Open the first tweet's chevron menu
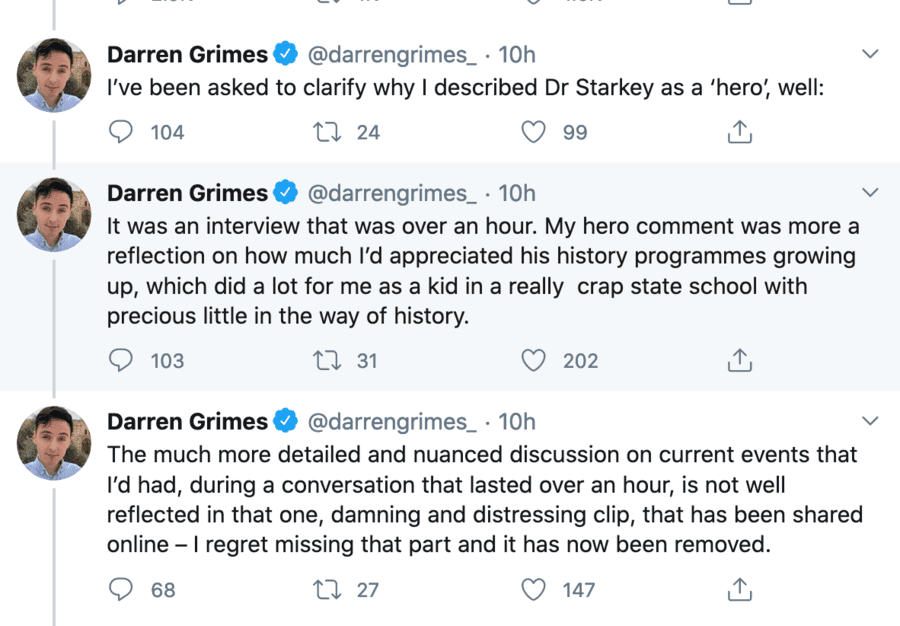The width and height of the screenshot is (900, 626). [870, 54]
